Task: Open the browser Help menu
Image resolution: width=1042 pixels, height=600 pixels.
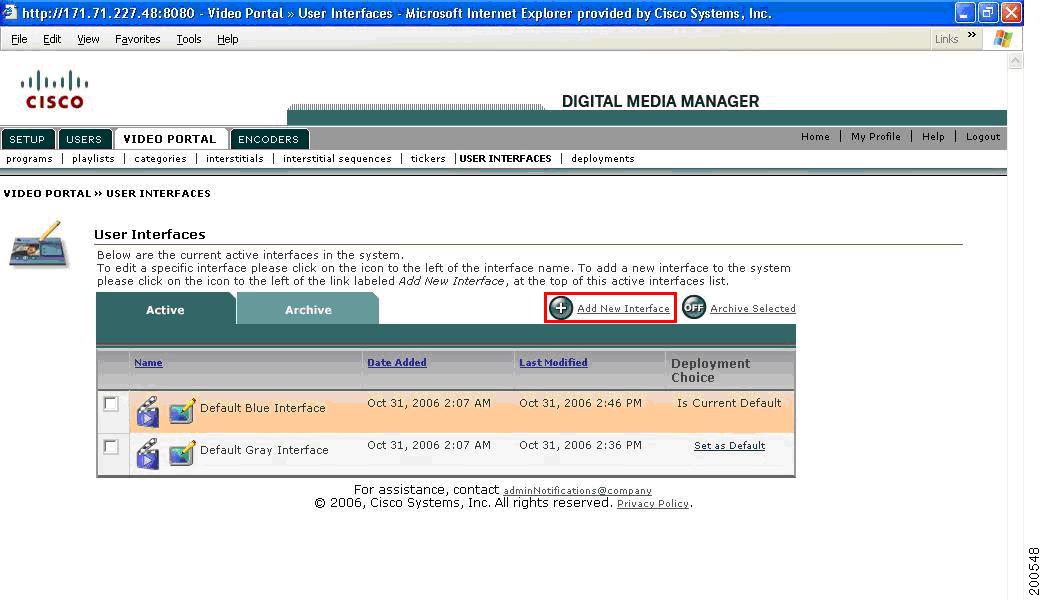Action: 227,39
